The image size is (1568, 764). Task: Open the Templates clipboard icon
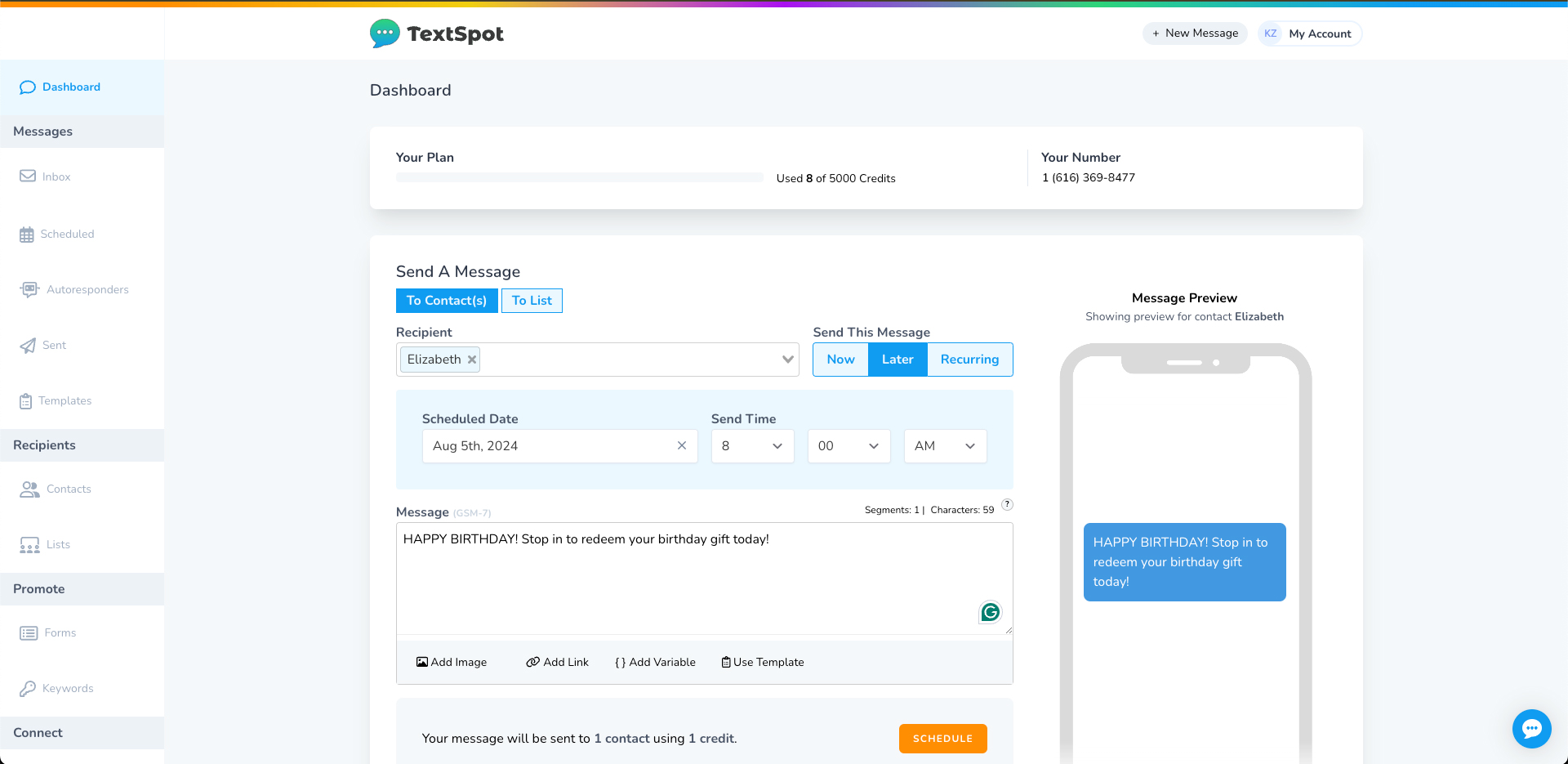pos(26,401)
